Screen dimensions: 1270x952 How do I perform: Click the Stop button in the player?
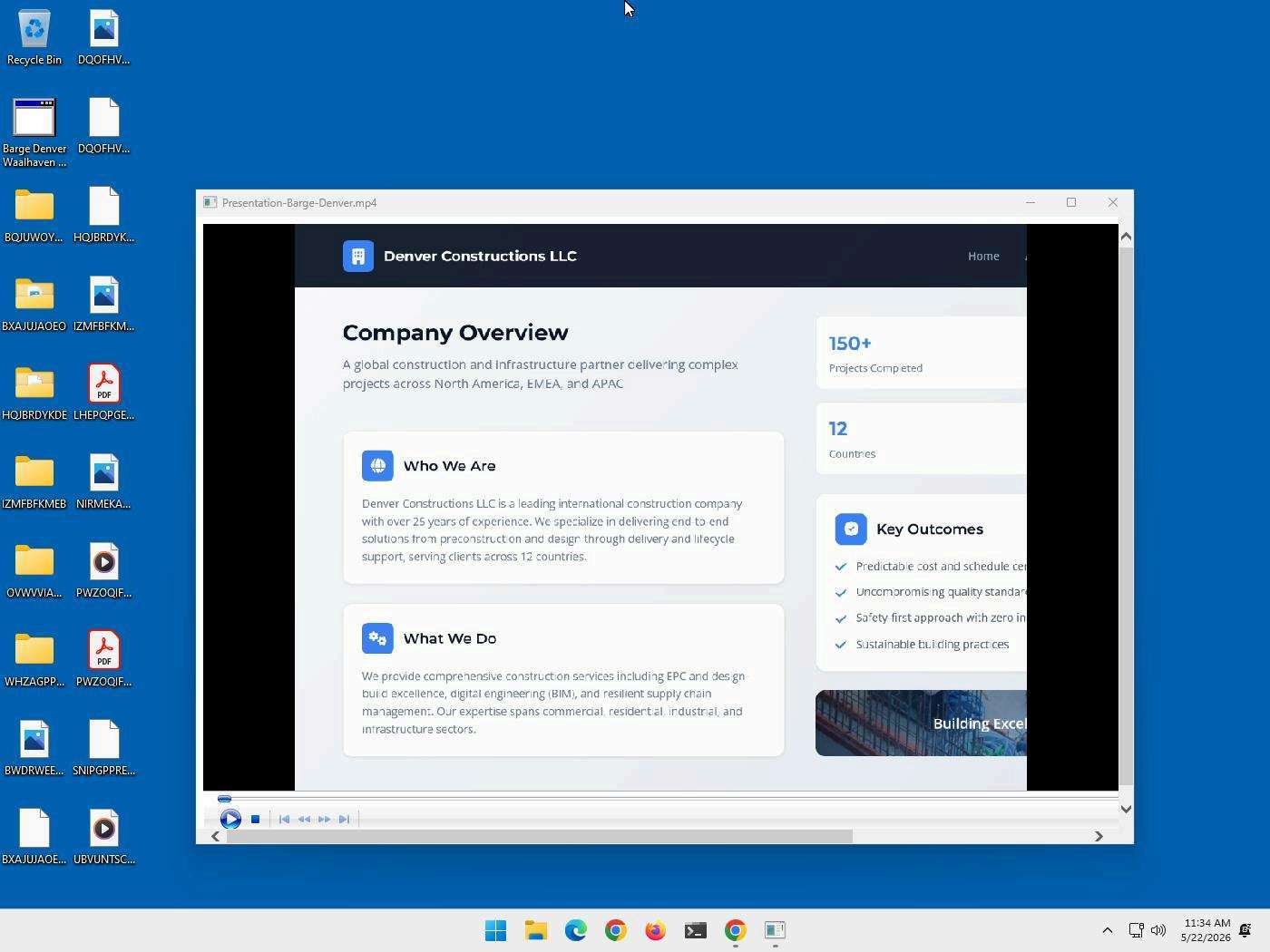point(256,819)
